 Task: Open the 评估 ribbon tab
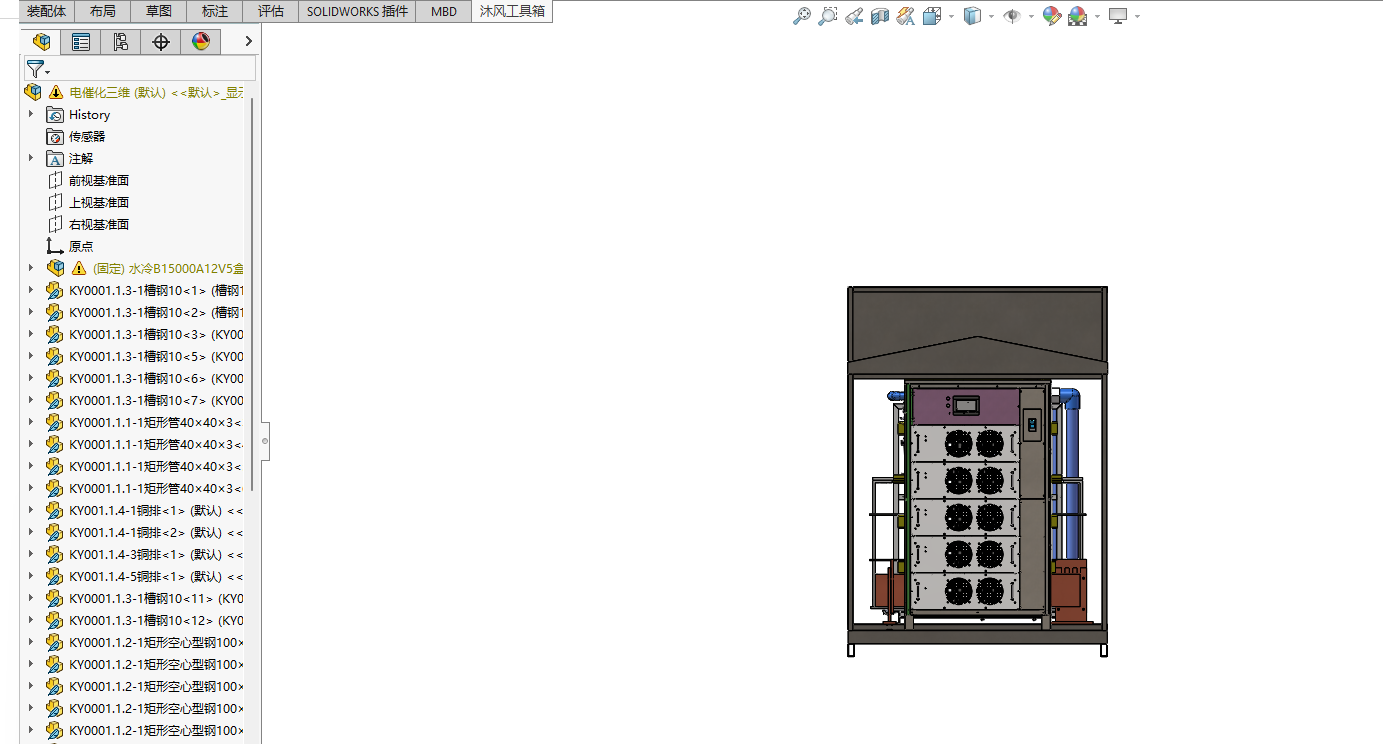pos(270,11)
